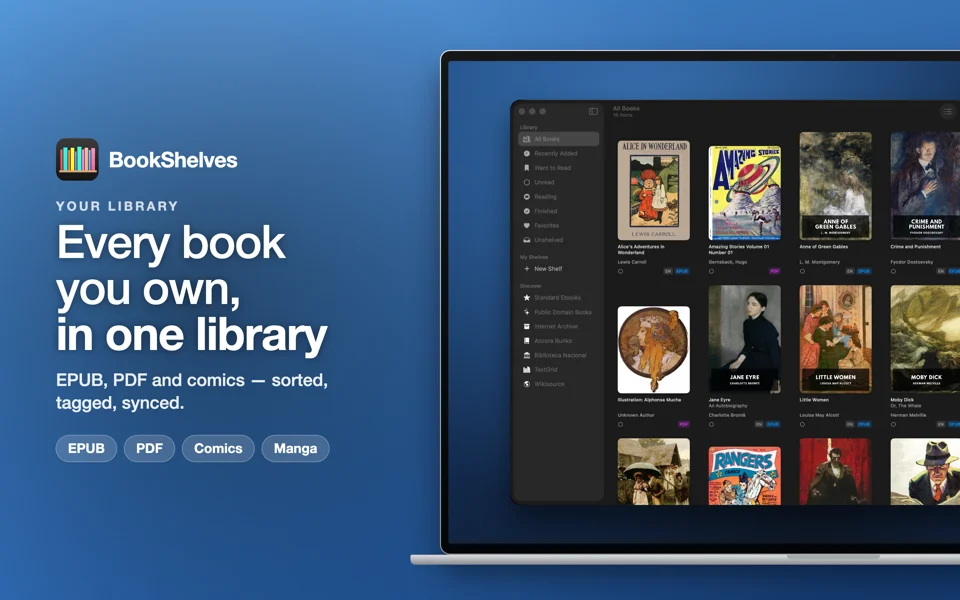Click subtitle 'Or, The Whale'
The width and height of the screenshot is (960, 600).
tap(906, 406)
